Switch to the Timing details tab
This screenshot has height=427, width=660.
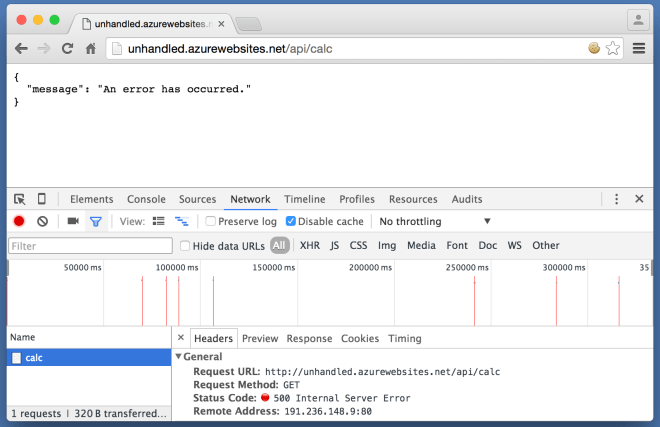coord(405,339)
